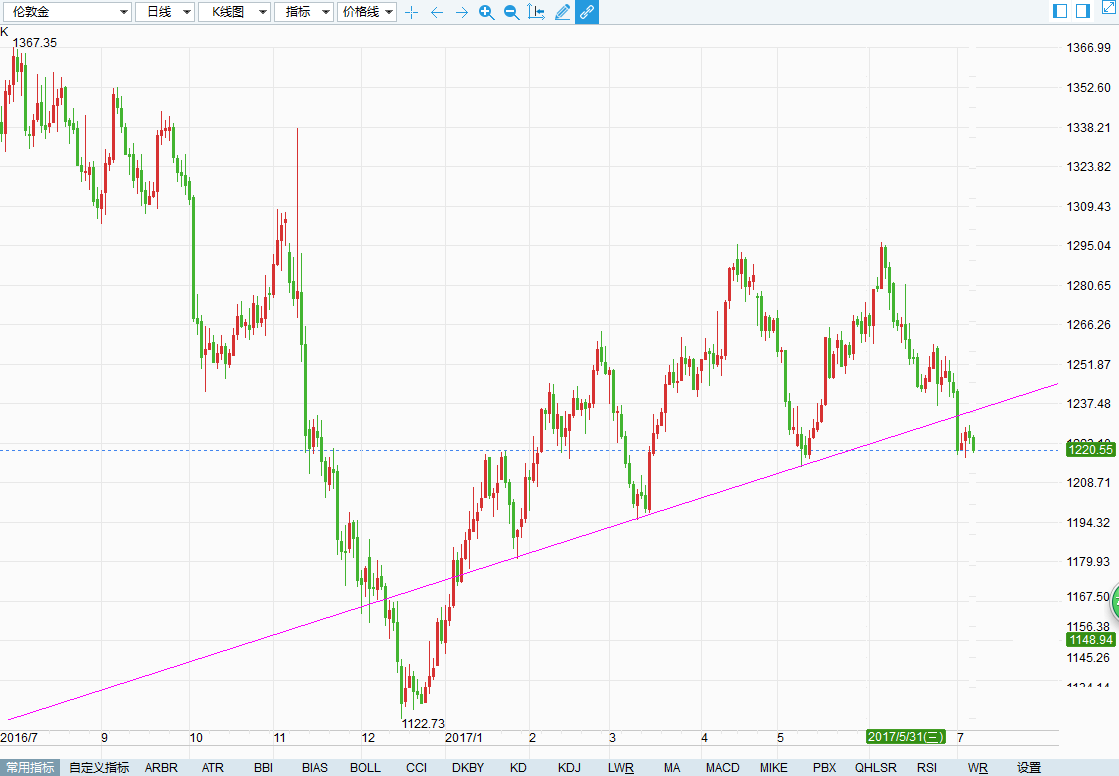The width and height of the screenshot is (1119, 776).
Task: Activate the crosshair cursor tool
Action: click(x=412, y=12)
